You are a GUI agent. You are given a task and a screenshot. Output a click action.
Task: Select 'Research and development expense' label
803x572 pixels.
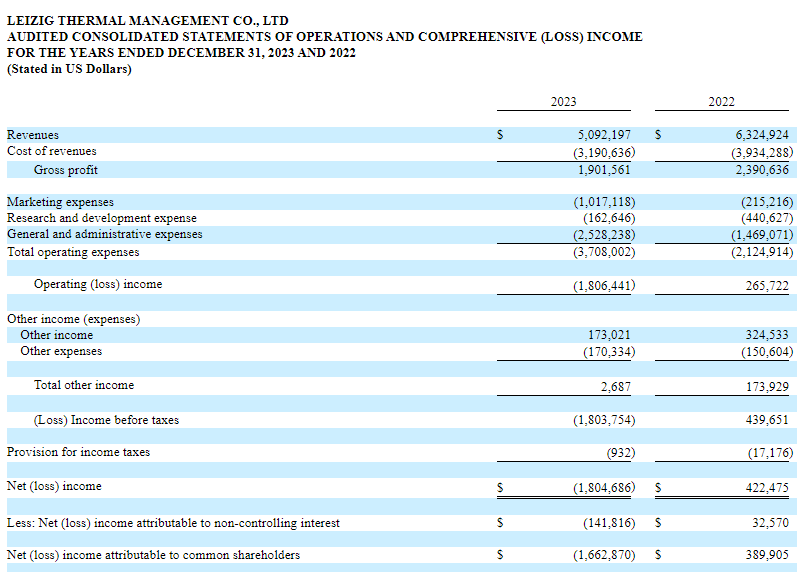101,218
